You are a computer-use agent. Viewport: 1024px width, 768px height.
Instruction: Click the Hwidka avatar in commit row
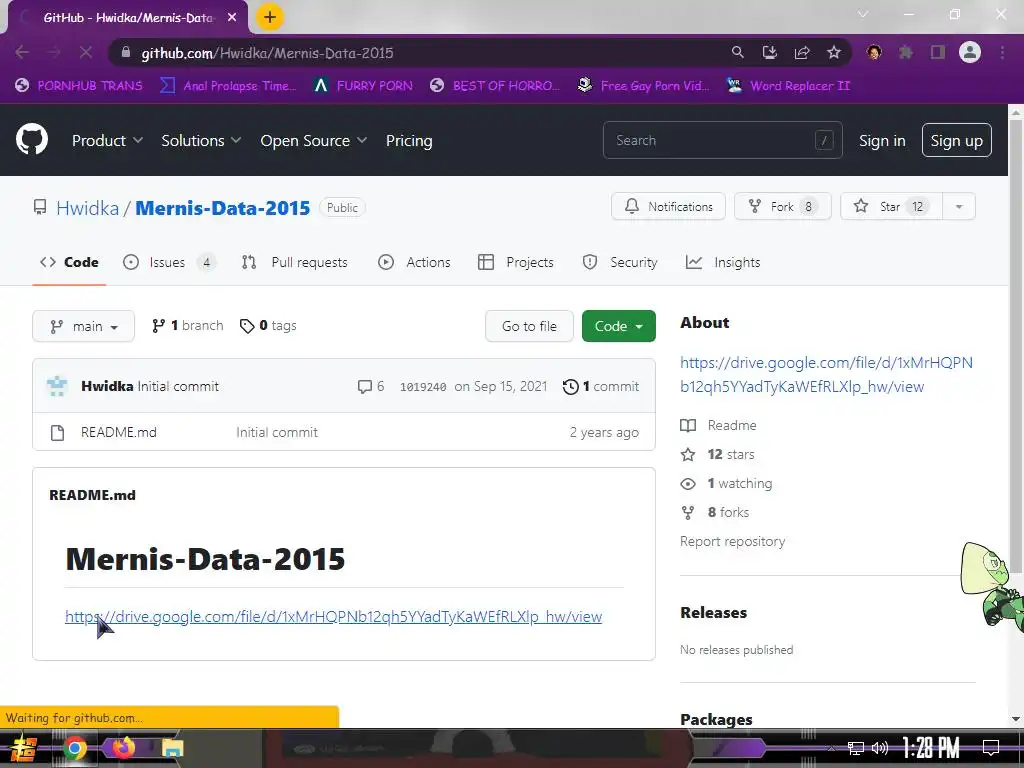57,386
